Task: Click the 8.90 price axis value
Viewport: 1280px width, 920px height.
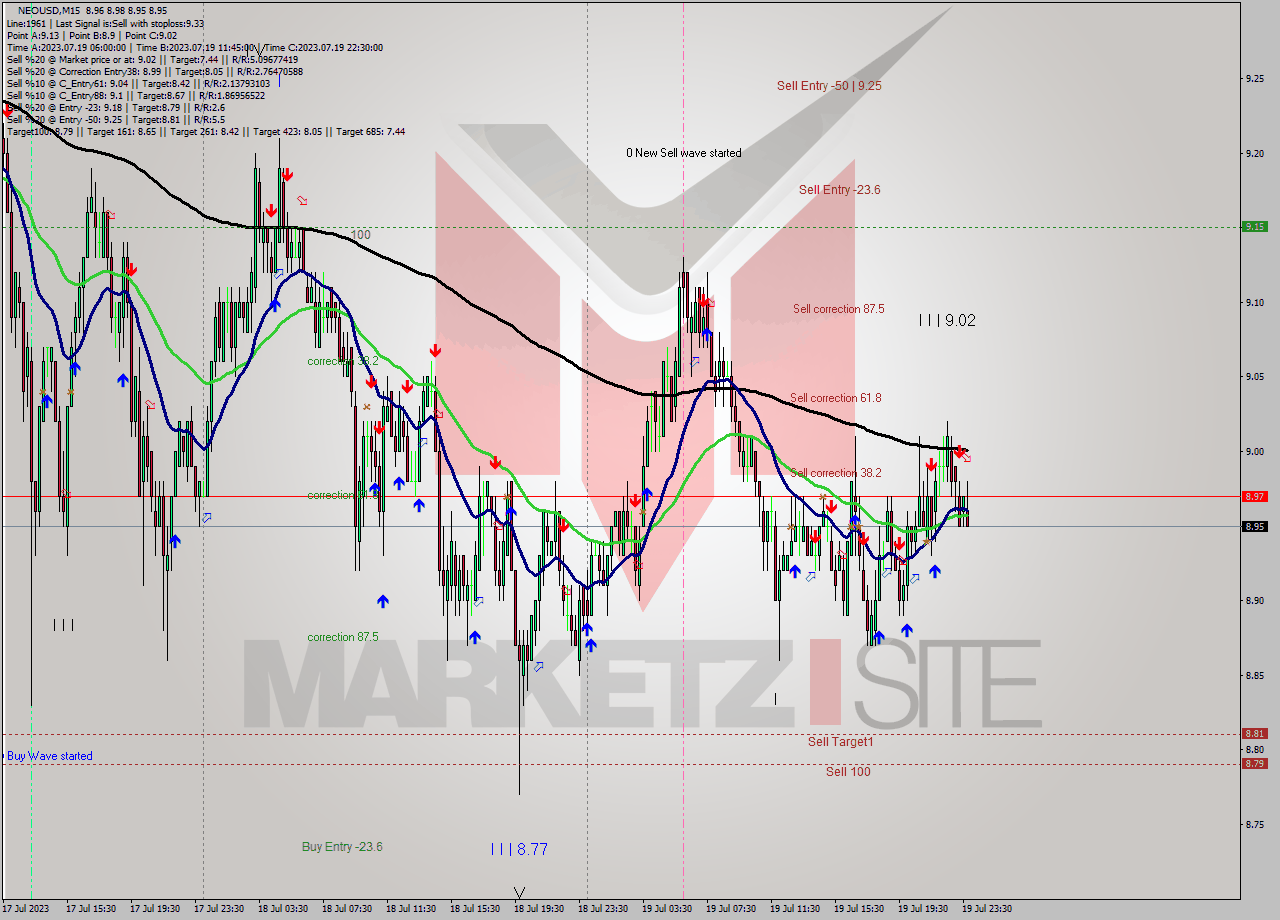Action: pos(1257,600)
